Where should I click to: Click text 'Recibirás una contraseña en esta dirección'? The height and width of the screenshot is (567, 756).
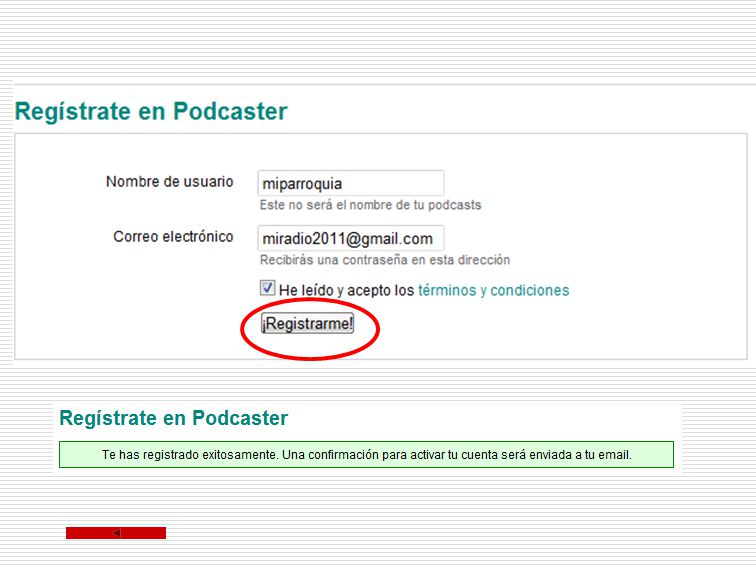pyautogui.click(x=385, y=260)
